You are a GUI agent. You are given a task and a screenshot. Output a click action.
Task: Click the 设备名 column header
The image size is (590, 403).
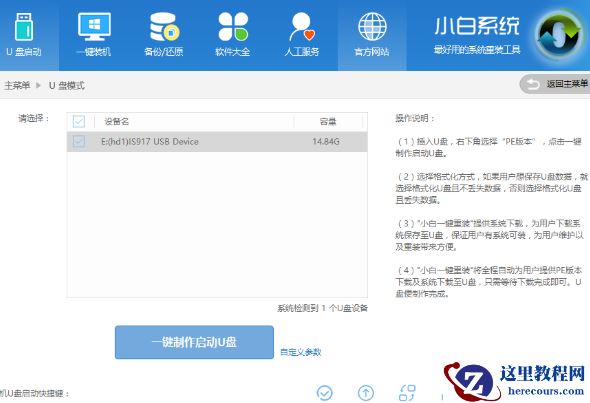tap(116, 122)
